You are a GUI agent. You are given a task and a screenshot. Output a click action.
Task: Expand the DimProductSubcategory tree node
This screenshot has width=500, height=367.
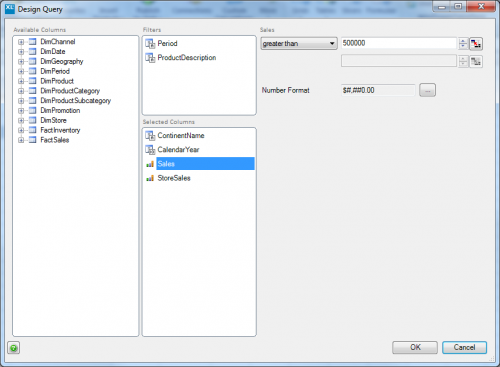21,101
